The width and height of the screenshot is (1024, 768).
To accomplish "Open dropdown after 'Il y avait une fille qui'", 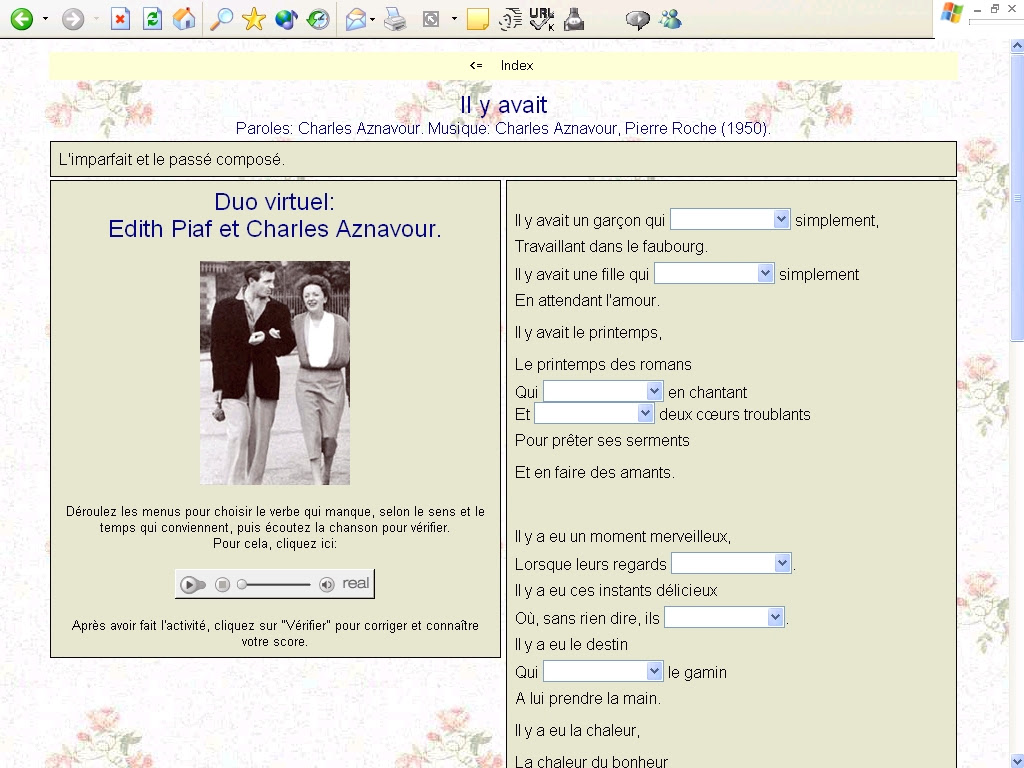I will pyautogui.click(x=714, y=273).
